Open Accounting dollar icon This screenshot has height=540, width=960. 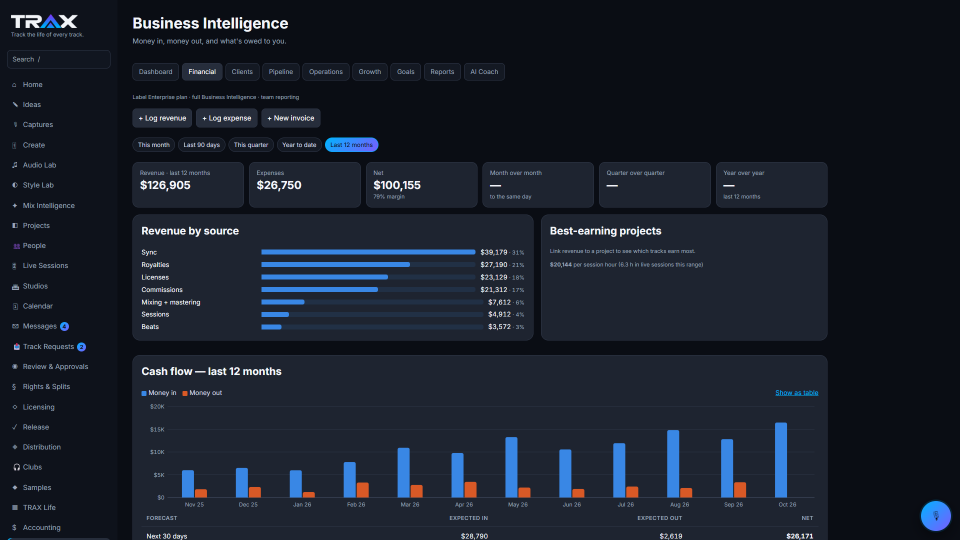pyautogui.click(x=15, y=528)
